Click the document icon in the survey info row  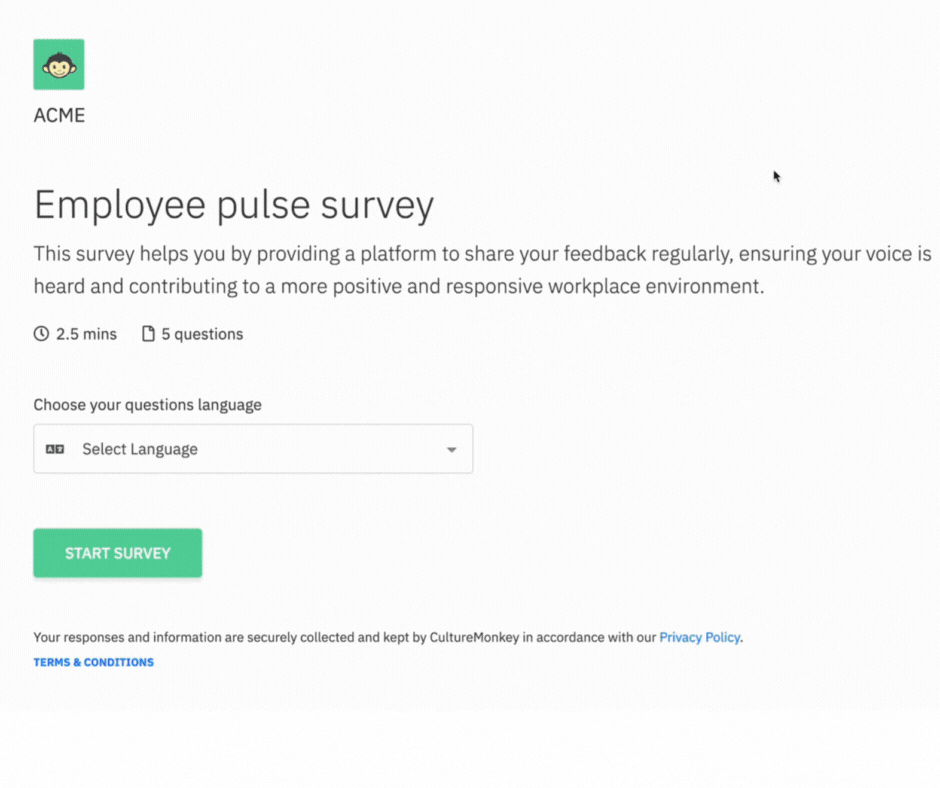pos(149,333)
